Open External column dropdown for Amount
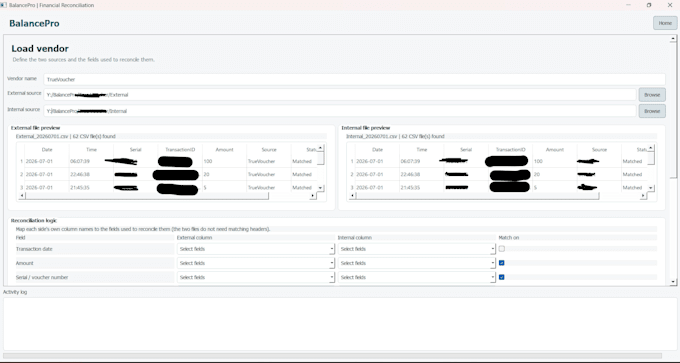 coord(256,263)
